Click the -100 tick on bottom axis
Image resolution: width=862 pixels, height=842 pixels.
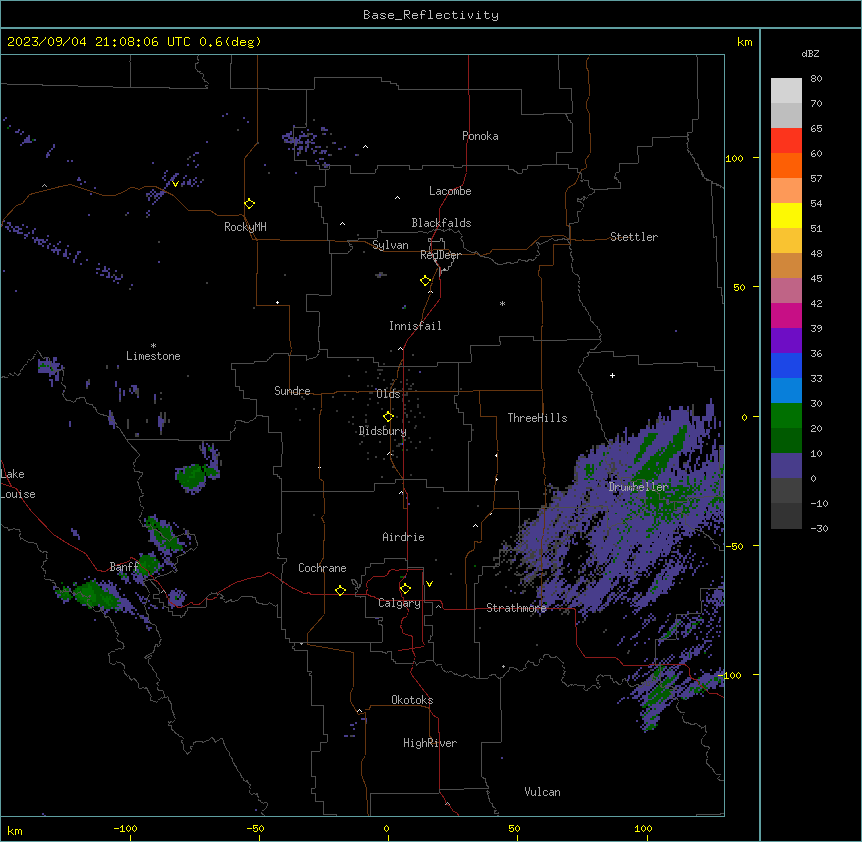point(125,828)
